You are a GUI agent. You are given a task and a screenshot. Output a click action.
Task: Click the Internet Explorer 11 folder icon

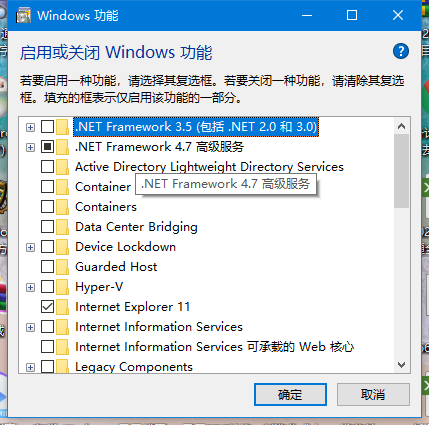click(x=62, y=307)
